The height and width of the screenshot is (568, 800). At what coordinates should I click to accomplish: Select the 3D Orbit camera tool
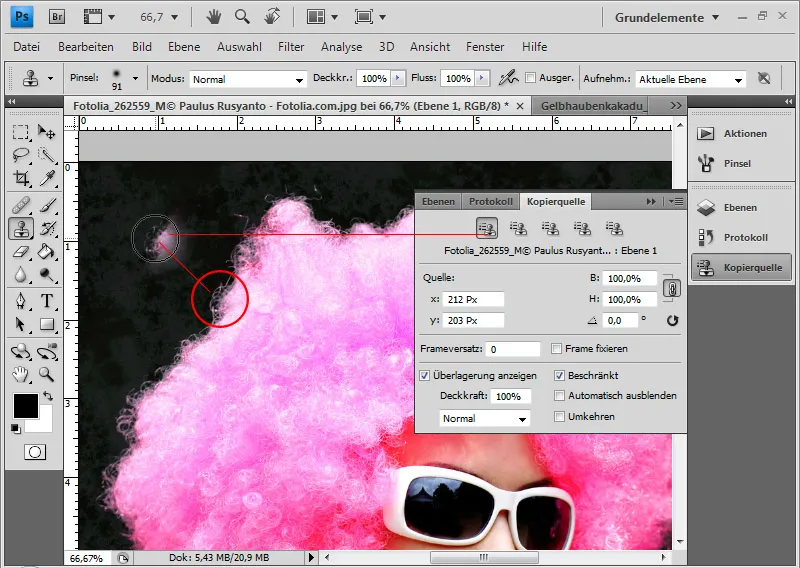pyautogui.click(x=46, y=352)
